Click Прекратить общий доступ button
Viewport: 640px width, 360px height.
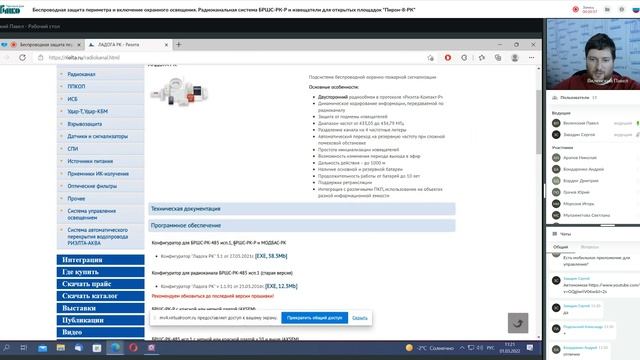[314, 318]
